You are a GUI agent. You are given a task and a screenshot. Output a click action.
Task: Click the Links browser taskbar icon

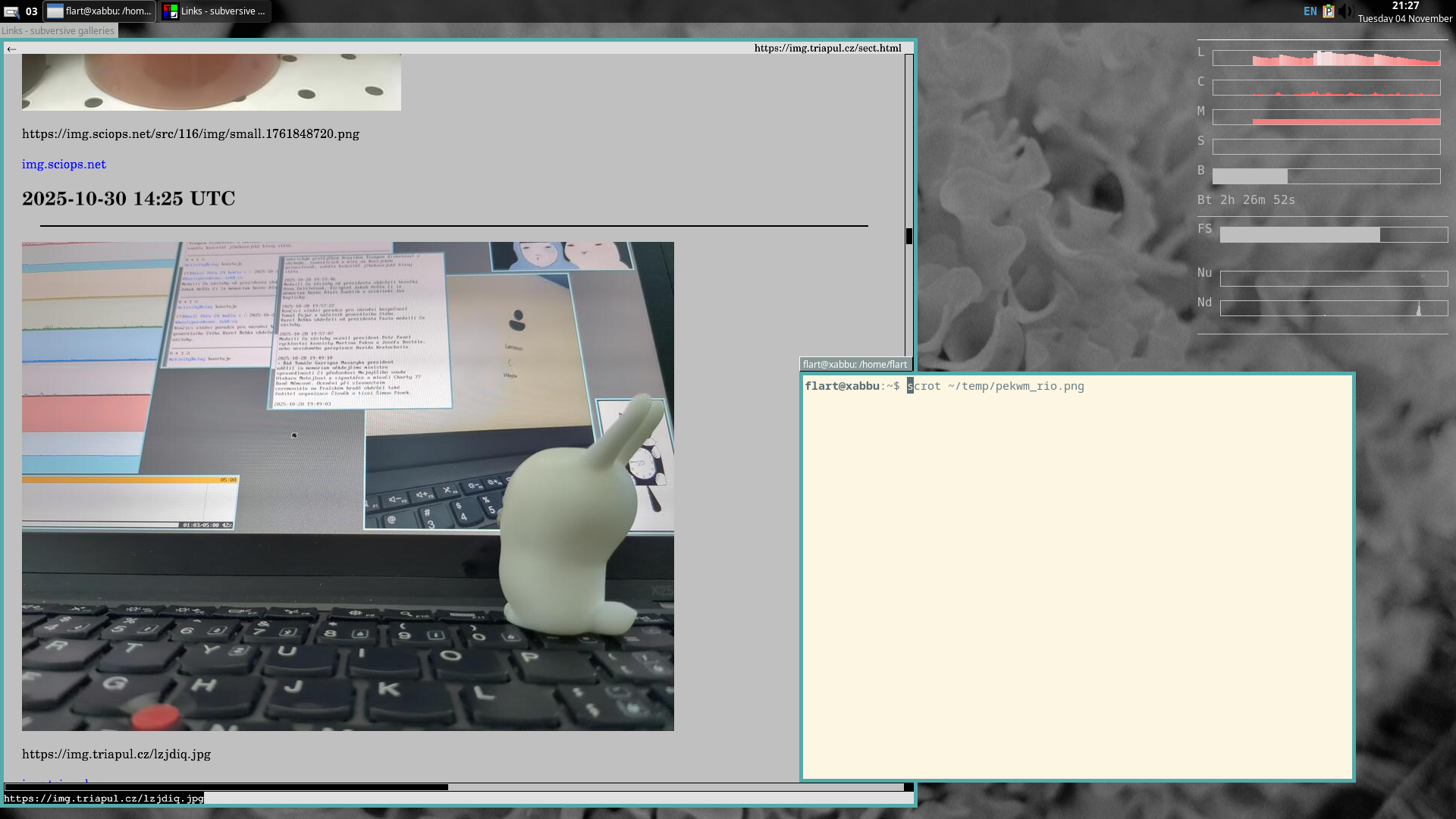coord(171,11)
